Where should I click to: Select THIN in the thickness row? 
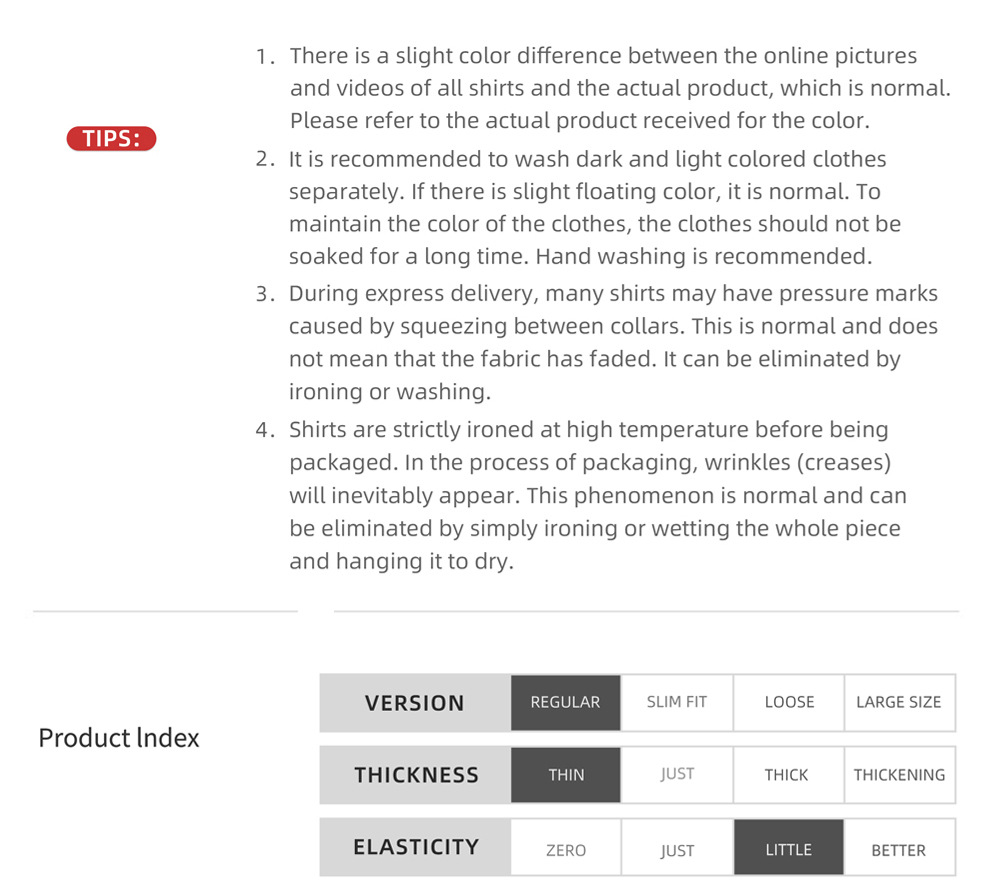565,775
